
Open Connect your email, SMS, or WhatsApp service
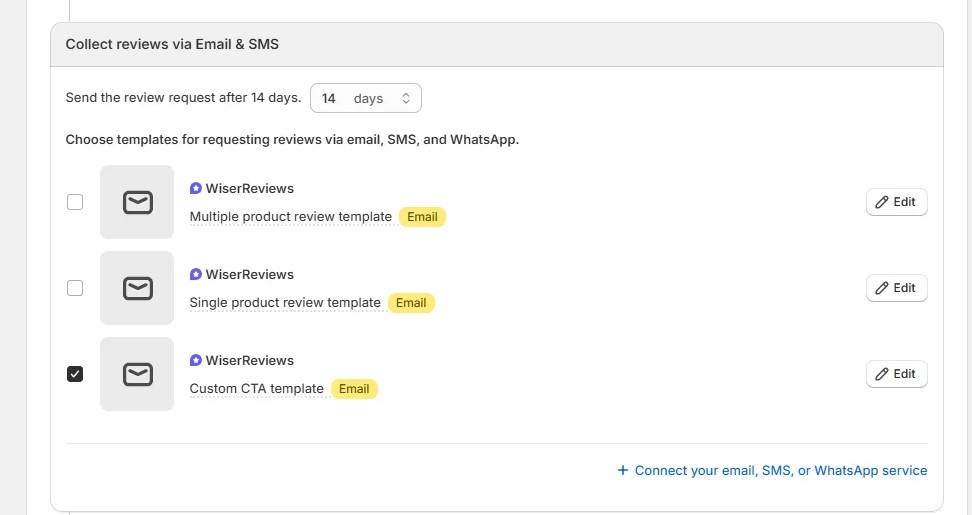click(x=780, y=470)
